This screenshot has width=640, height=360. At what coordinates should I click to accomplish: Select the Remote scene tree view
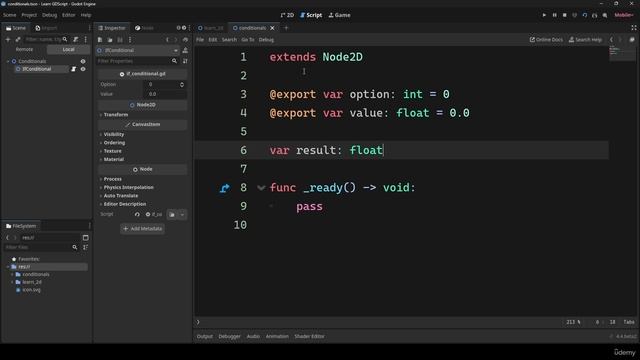24,49
